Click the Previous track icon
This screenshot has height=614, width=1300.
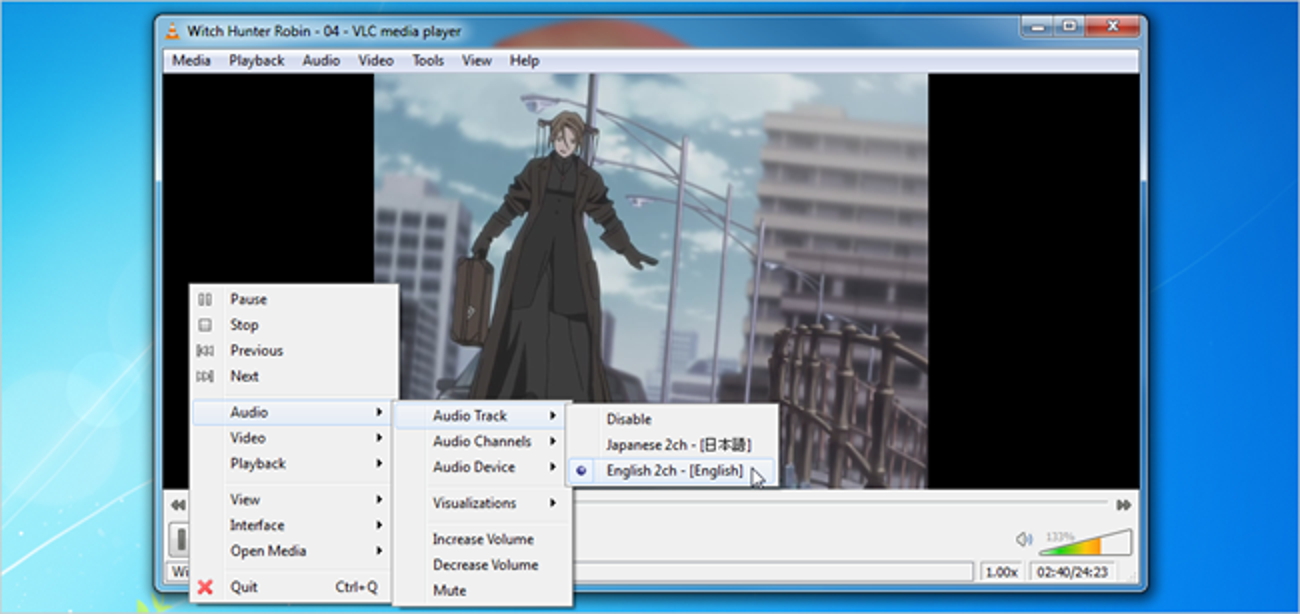[205, 351]
